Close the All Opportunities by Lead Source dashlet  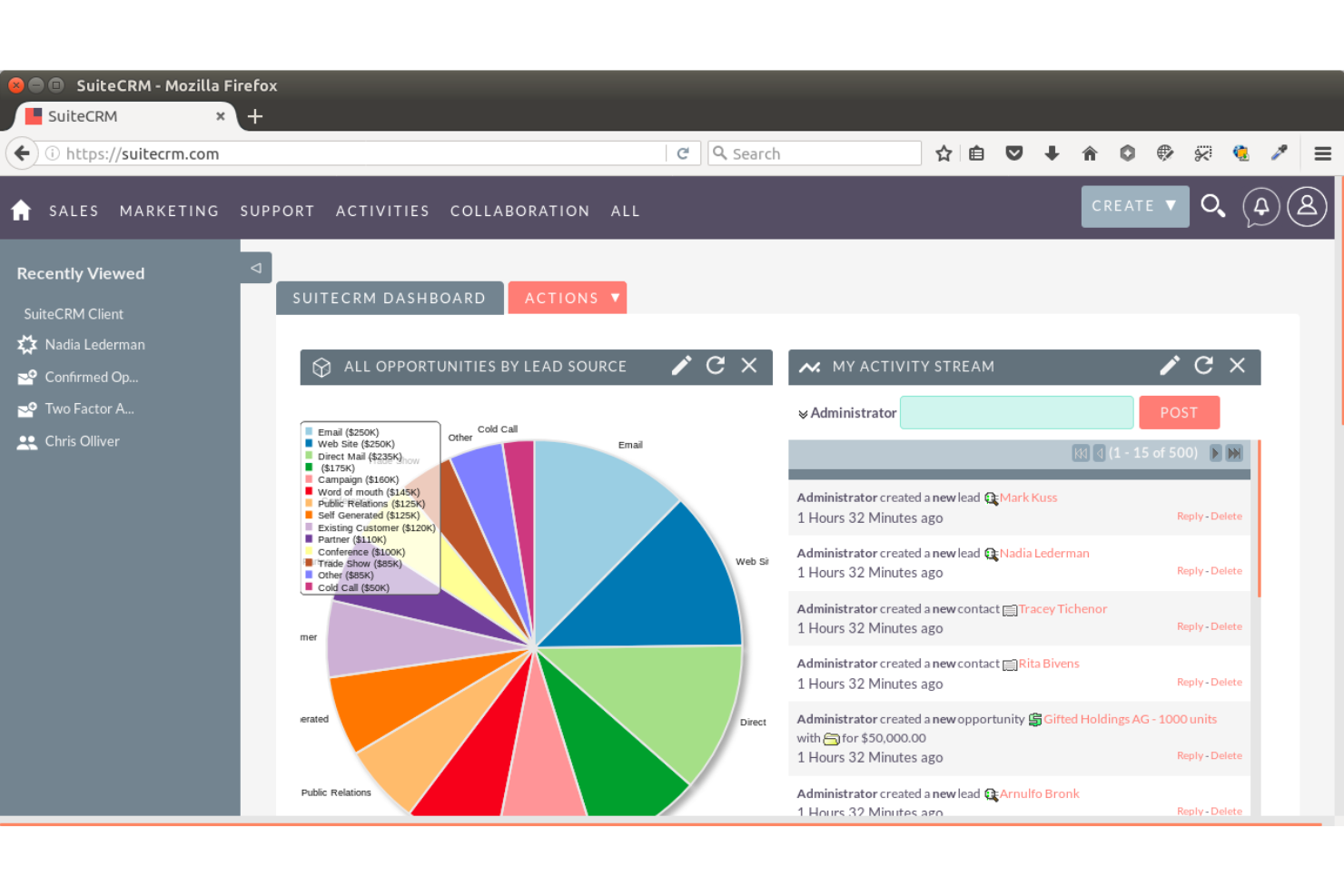(749, 365)
